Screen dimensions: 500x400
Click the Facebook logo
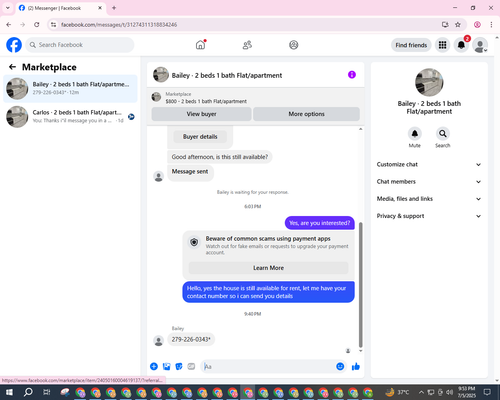tap(14, 45)
